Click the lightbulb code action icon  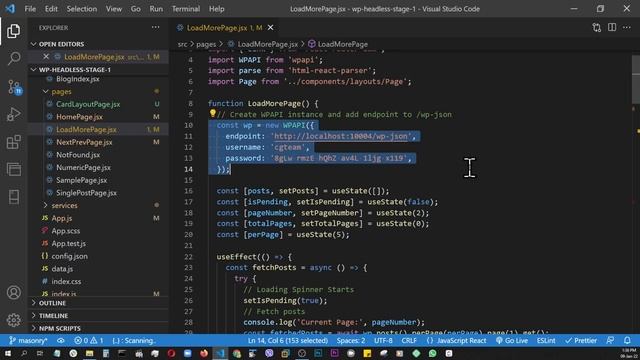click(213, 113)
